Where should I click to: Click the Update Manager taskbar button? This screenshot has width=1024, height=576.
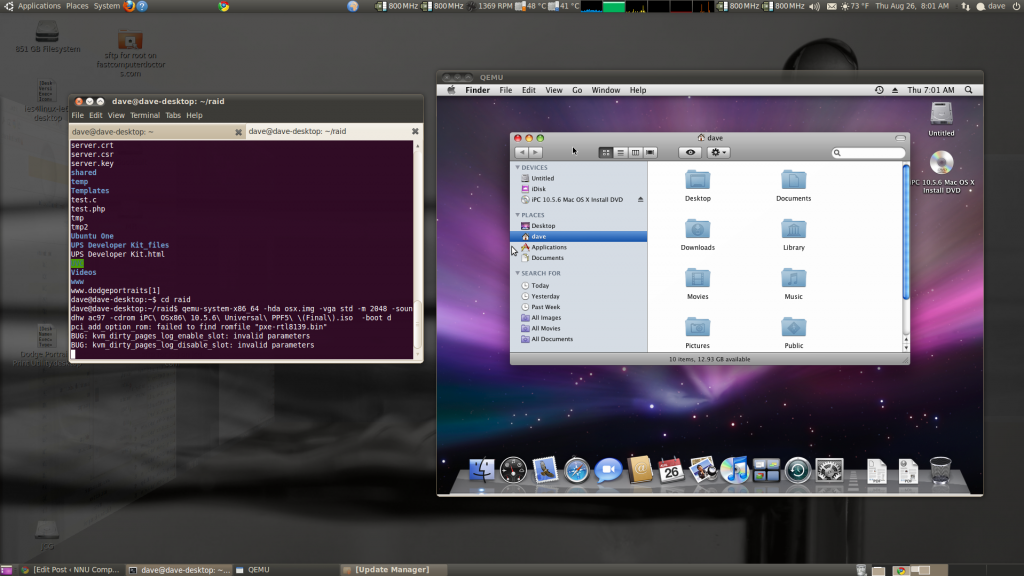point(392,570)
